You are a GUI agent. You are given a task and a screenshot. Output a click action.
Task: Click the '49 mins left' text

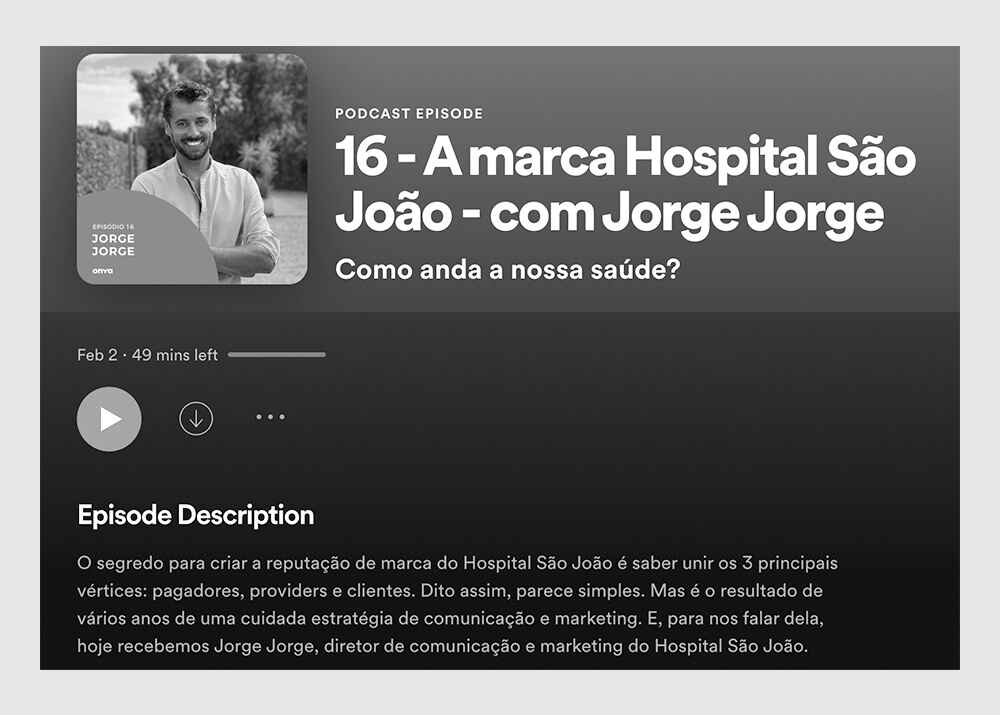click(175, 355)
